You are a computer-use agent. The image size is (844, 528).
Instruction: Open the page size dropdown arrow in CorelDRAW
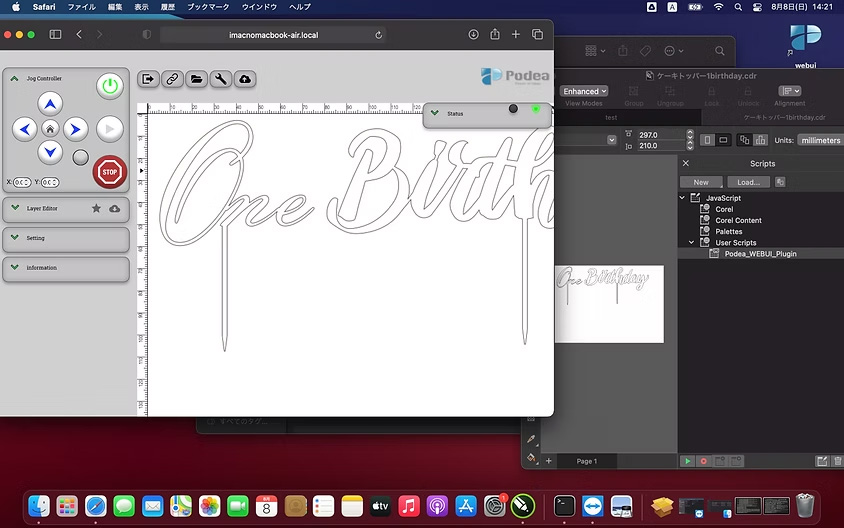click(x=611, y=140)
